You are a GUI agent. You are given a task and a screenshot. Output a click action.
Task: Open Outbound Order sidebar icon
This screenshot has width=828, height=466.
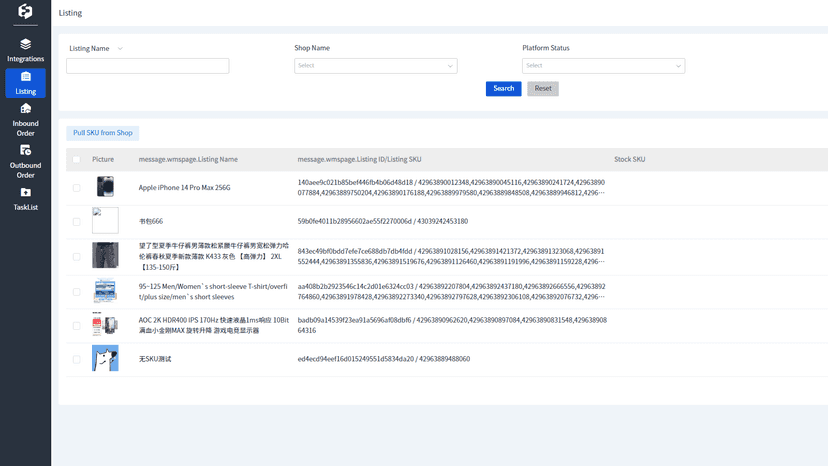[x=25, y=150]
